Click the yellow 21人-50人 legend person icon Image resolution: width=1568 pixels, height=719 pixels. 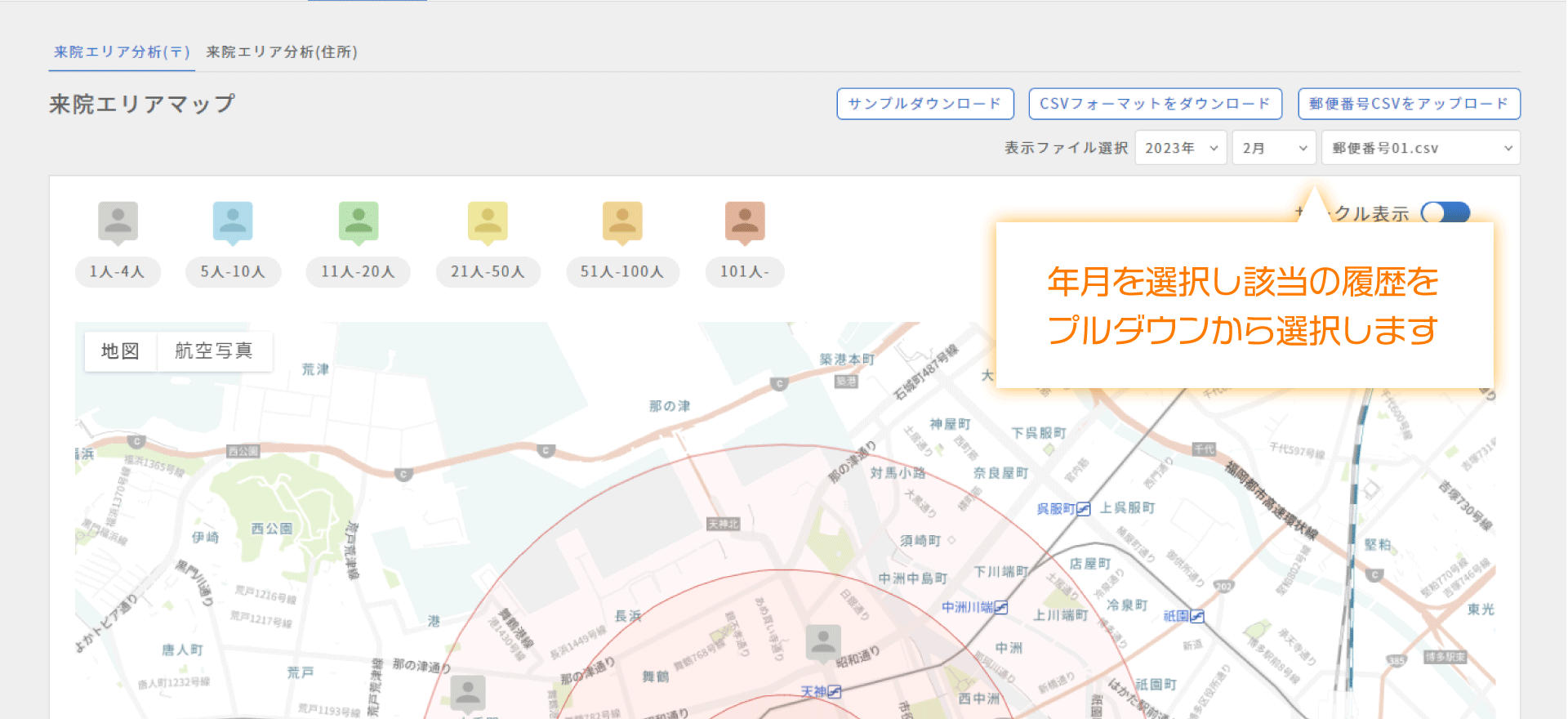[x=488, y=222]
